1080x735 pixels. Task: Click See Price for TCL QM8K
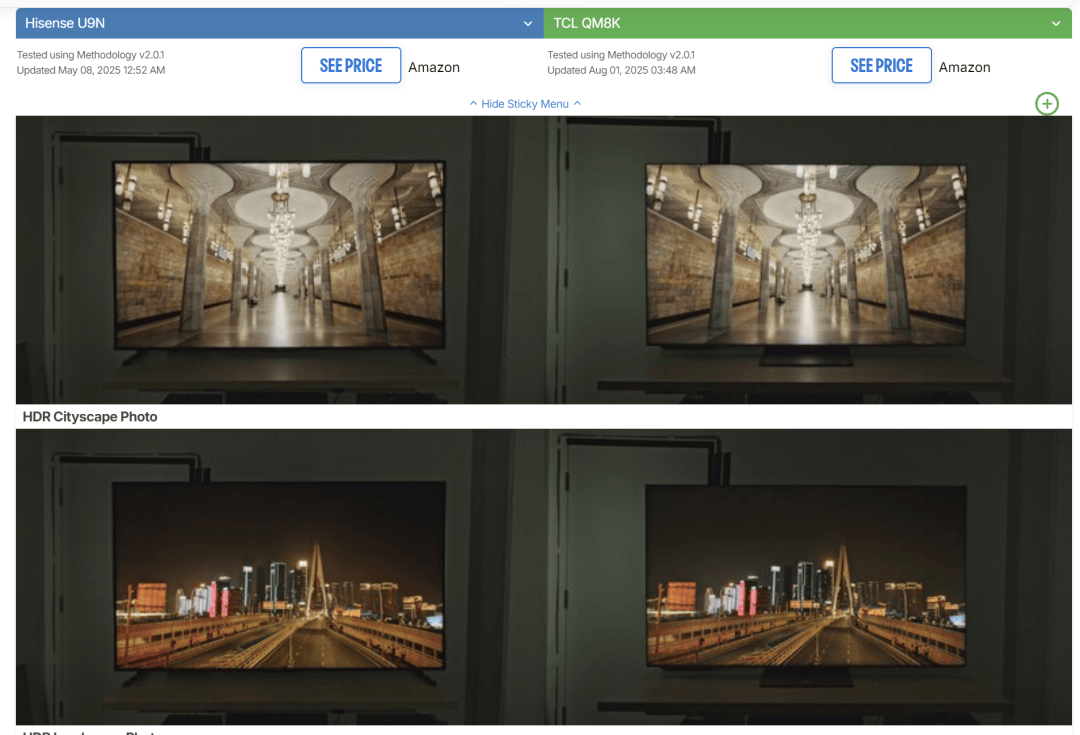[881, 65]
